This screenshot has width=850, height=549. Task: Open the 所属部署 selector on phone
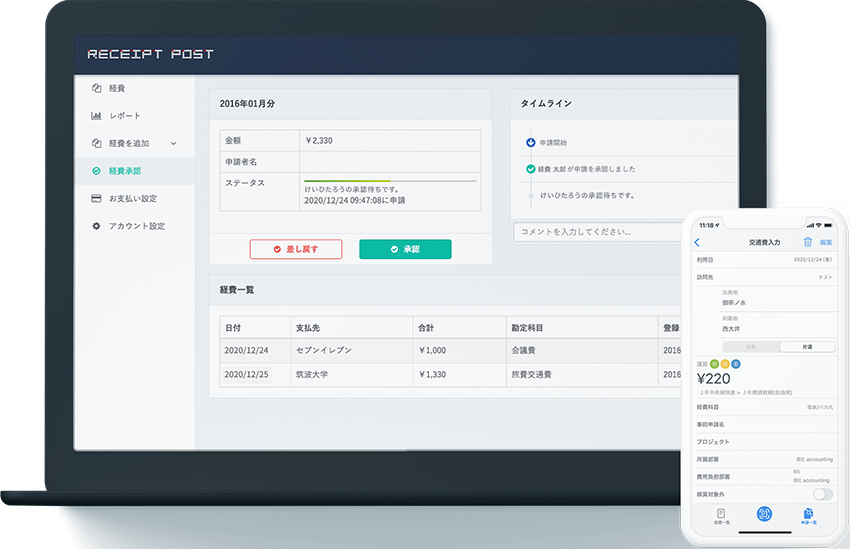coord(765,459)
